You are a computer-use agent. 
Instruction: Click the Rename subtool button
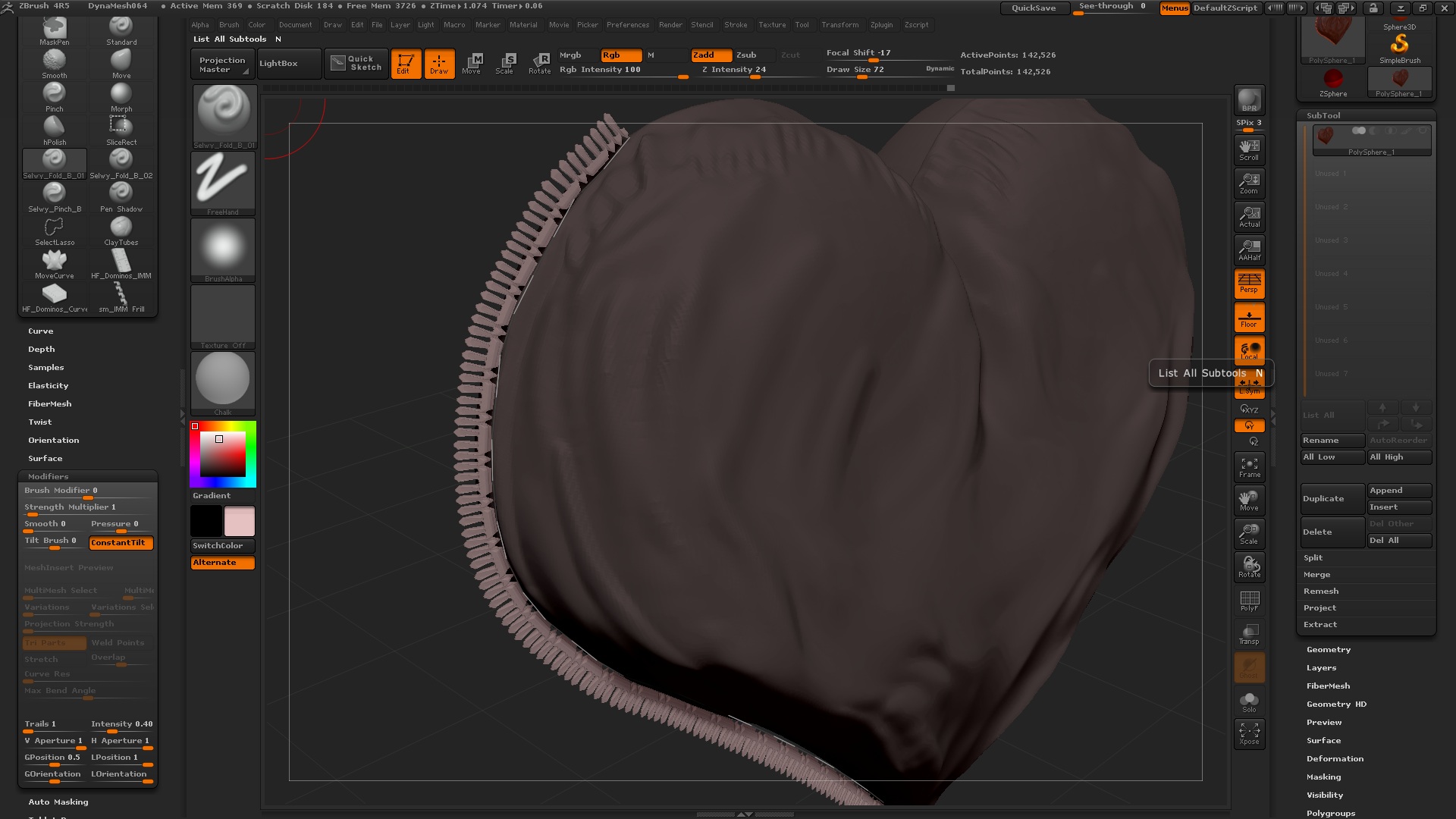(1332, 441)
